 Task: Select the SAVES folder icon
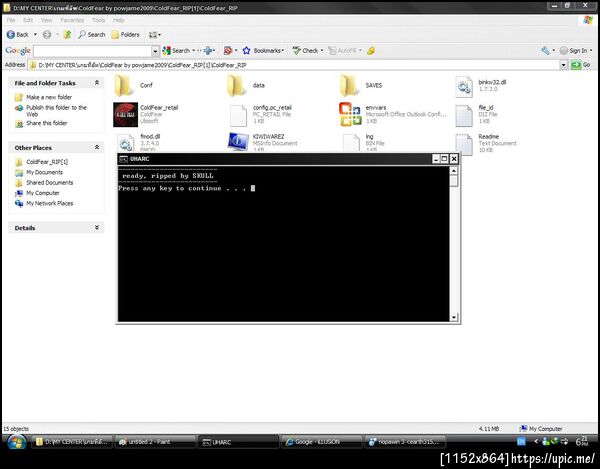[x=349, y=86]
